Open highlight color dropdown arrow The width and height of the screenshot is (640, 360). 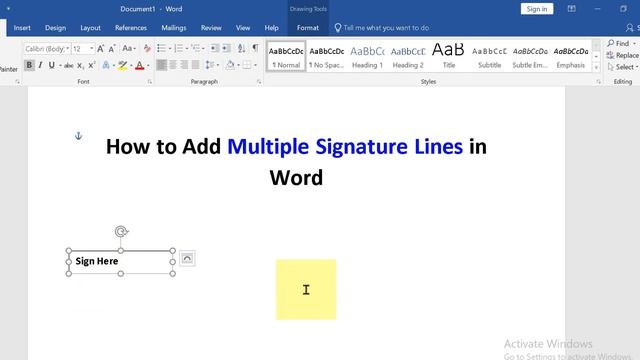131,66
